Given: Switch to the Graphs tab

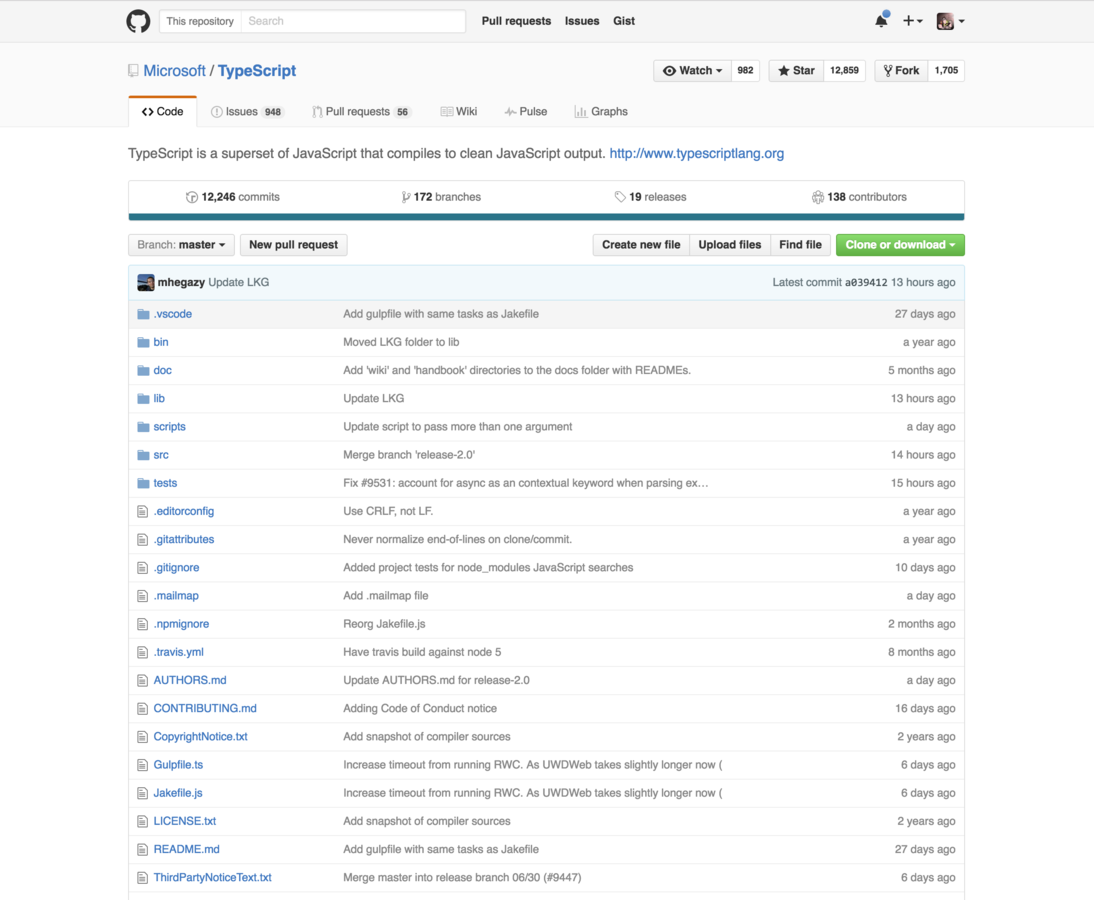Looking at the screenshot, I should coord(601,112).
